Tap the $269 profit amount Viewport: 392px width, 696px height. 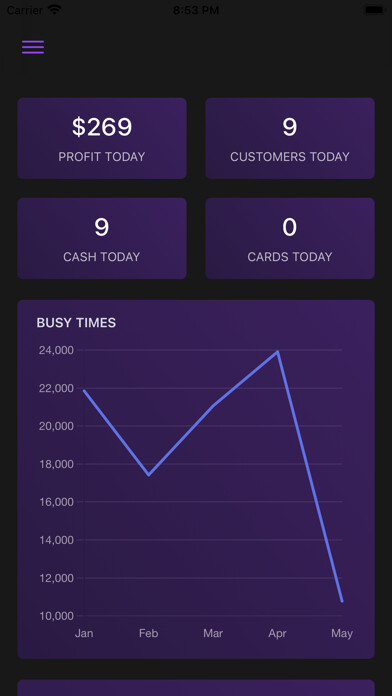tap(102, 127)
